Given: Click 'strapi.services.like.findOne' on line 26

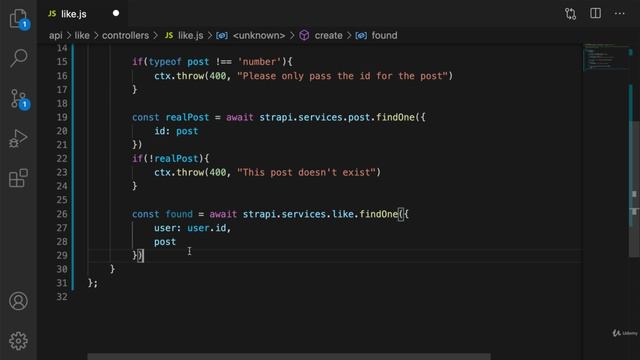Looking at the screenshot, I should pyautogui.click(x=320, y=214).
